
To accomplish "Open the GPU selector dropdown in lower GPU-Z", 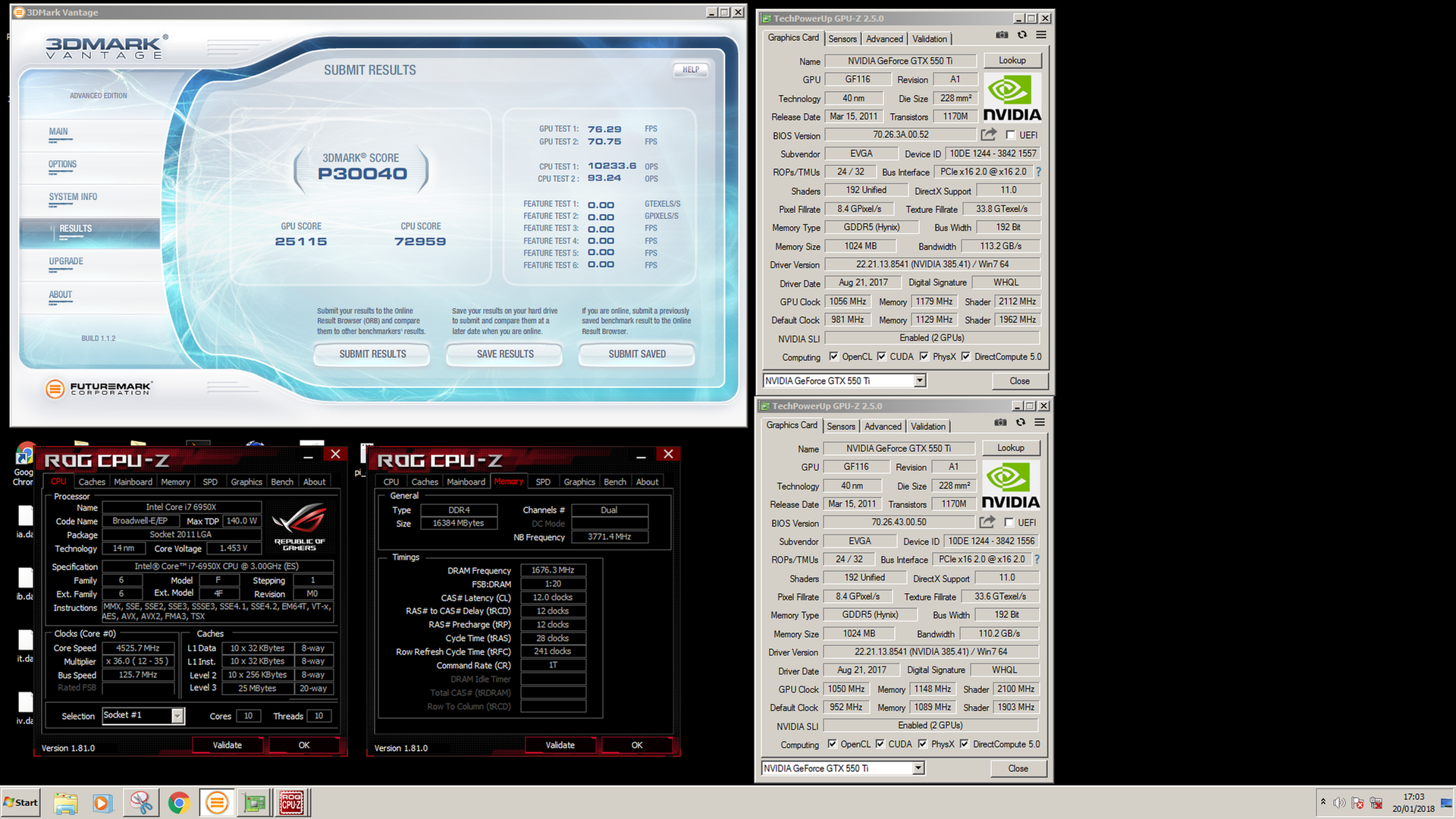I will pyautogui.click(x=918, y=768).
